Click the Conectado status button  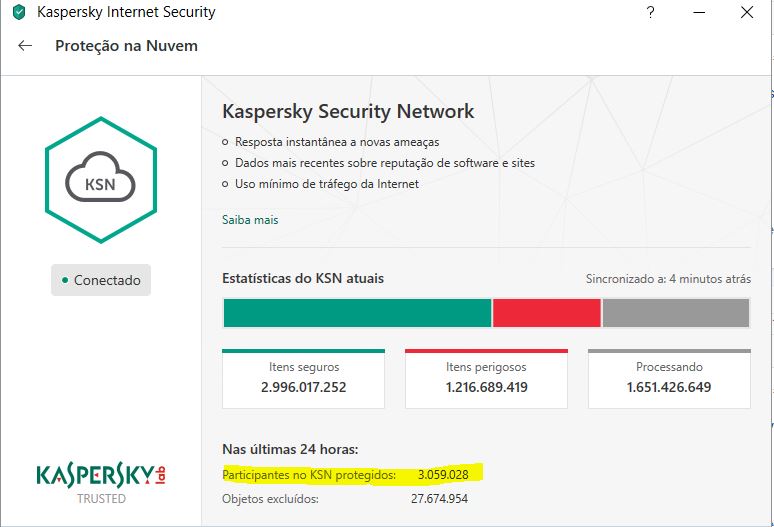[101, 280]
